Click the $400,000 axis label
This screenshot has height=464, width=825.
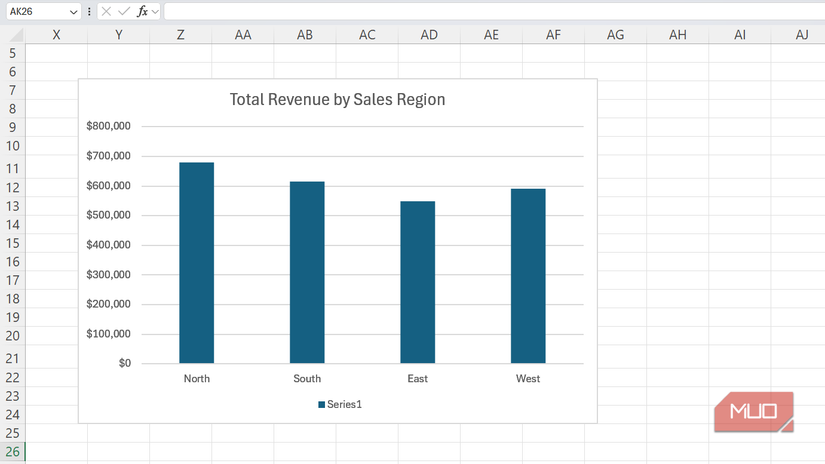coord(108,245)
